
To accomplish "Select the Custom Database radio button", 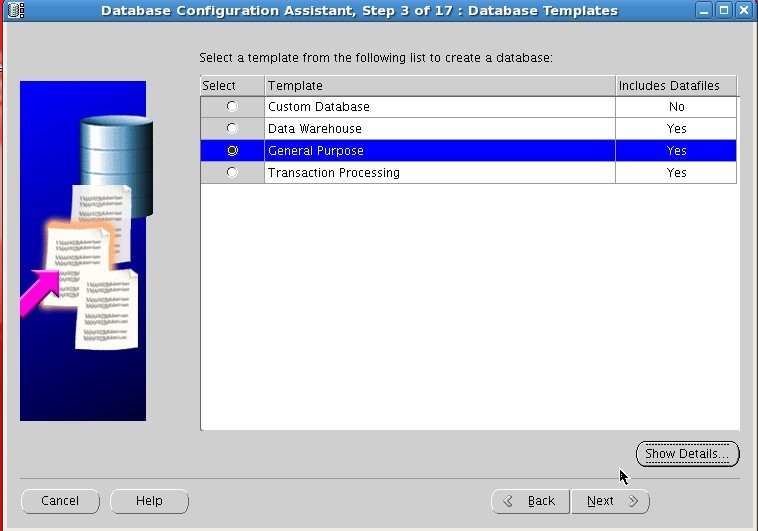I will pyautogui.click(x=232, y=106).
